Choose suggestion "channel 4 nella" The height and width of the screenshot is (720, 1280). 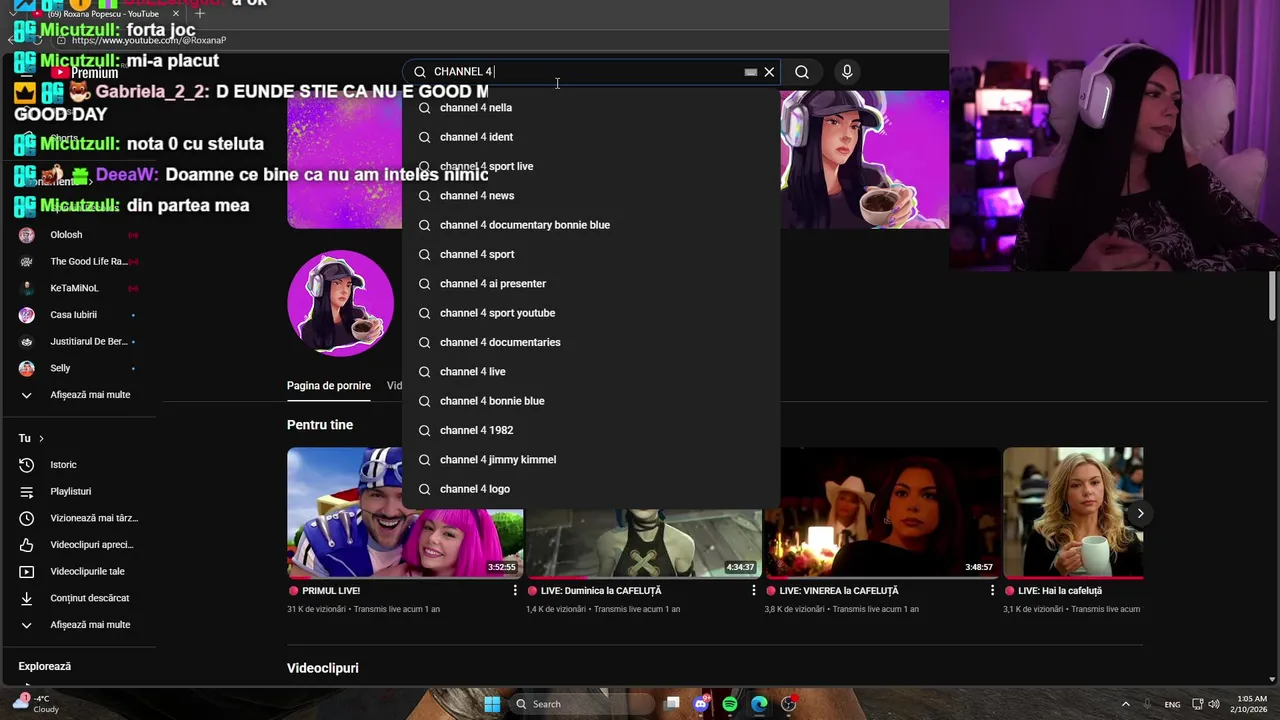click(x=590, y=108)
